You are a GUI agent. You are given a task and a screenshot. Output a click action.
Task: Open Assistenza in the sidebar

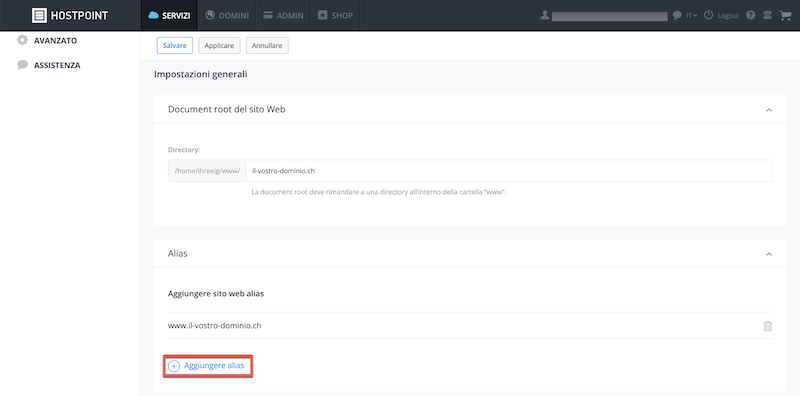coord(57,65)
